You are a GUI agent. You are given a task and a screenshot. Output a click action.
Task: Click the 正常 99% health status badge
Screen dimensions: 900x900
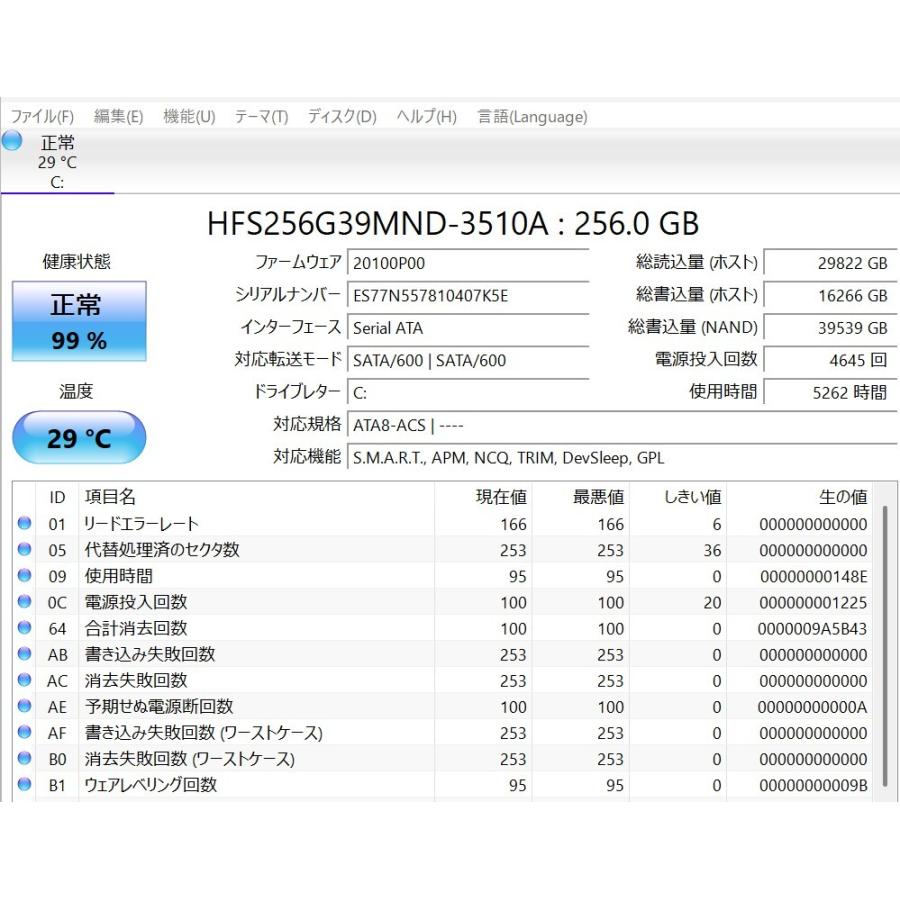point(79,321)
